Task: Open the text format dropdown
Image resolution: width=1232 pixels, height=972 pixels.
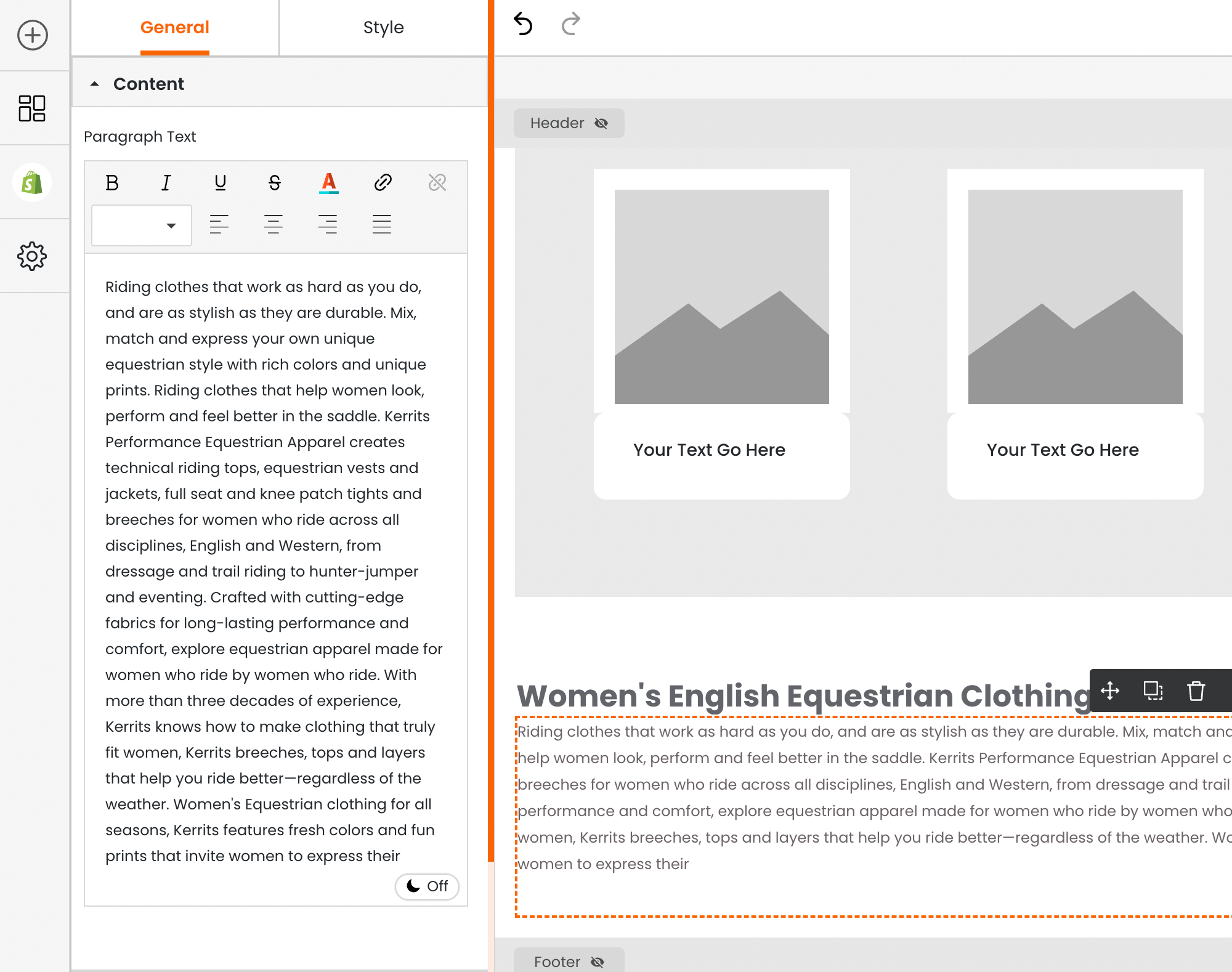Action: [142, 225]
